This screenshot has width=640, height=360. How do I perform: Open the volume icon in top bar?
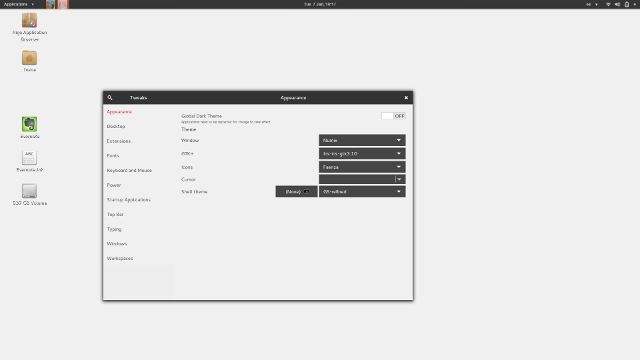coord(617,4)
